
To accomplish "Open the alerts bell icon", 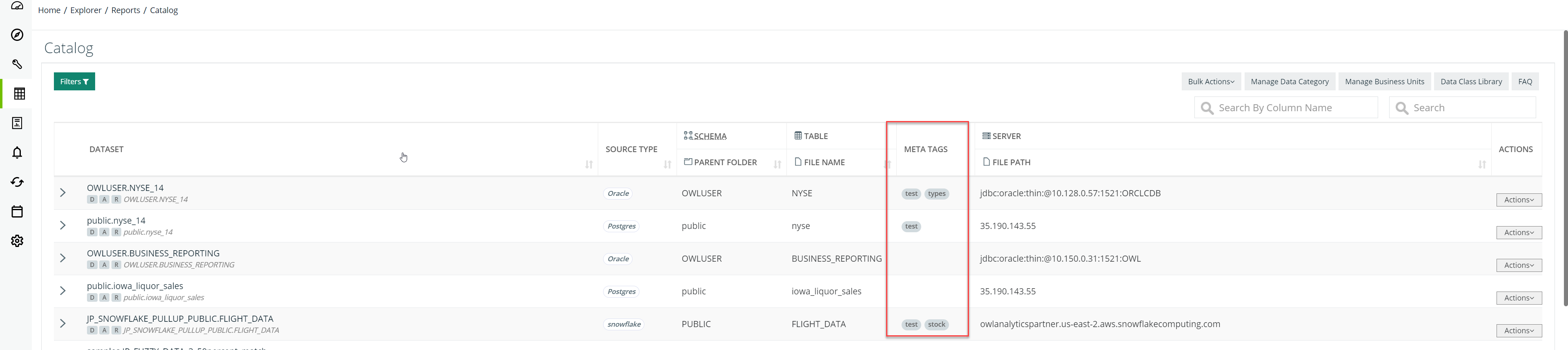I will pos(17,153).
